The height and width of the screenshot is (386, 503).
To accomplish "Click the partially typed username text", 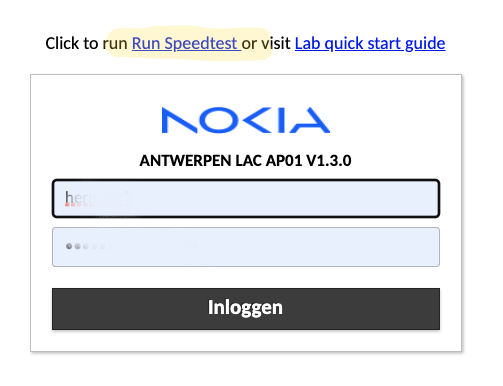I will (99, 198).
